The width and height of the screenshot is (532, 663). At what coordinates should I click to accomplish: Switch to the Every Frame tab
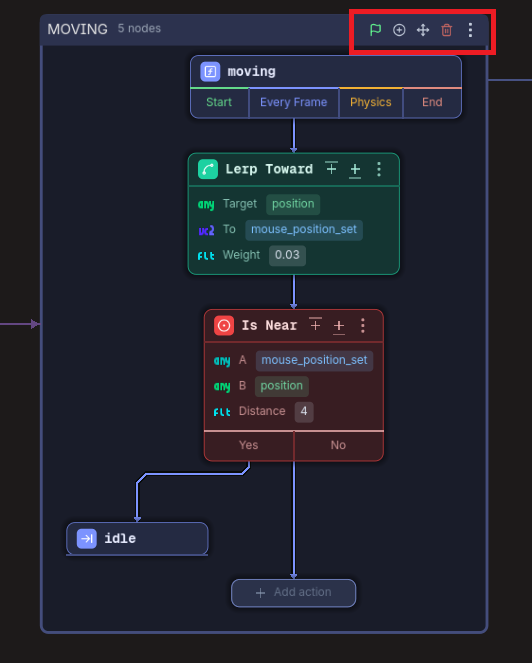pos(293,102)
